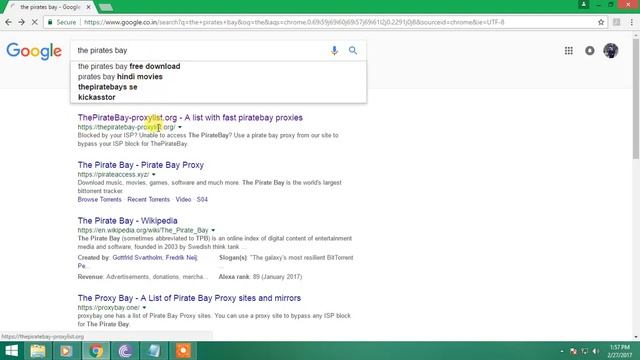Screen dimensions: 640x360
Task: Stop the page from loading
Action: coord(35,22)
